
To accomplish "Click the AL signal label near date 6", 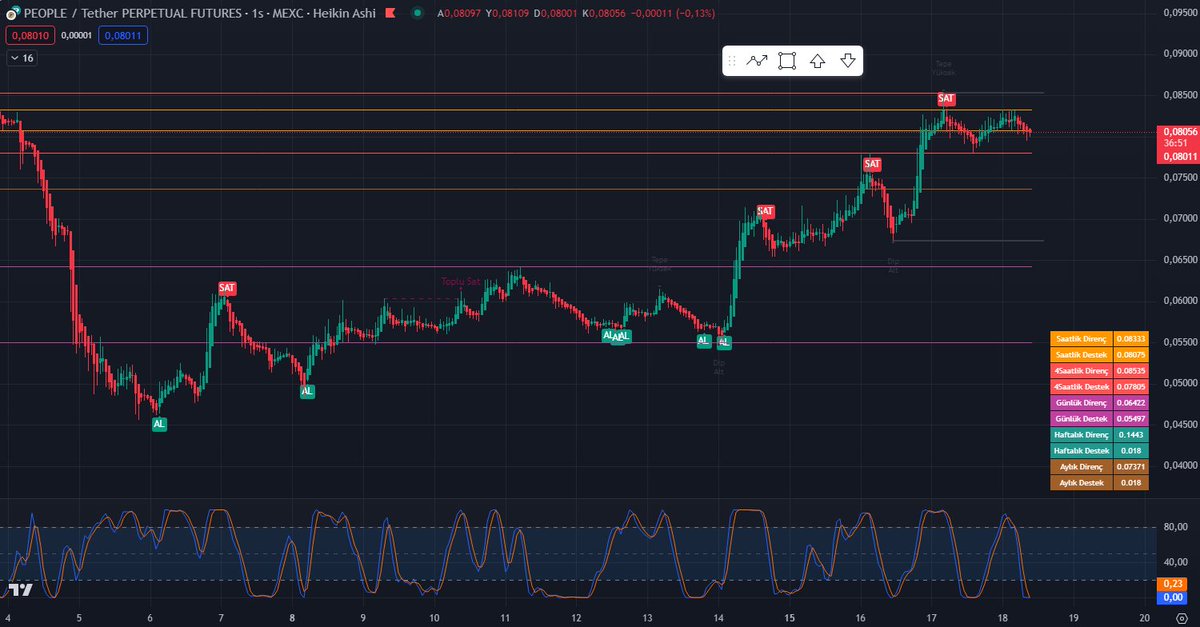I will (x=159, y=424).
